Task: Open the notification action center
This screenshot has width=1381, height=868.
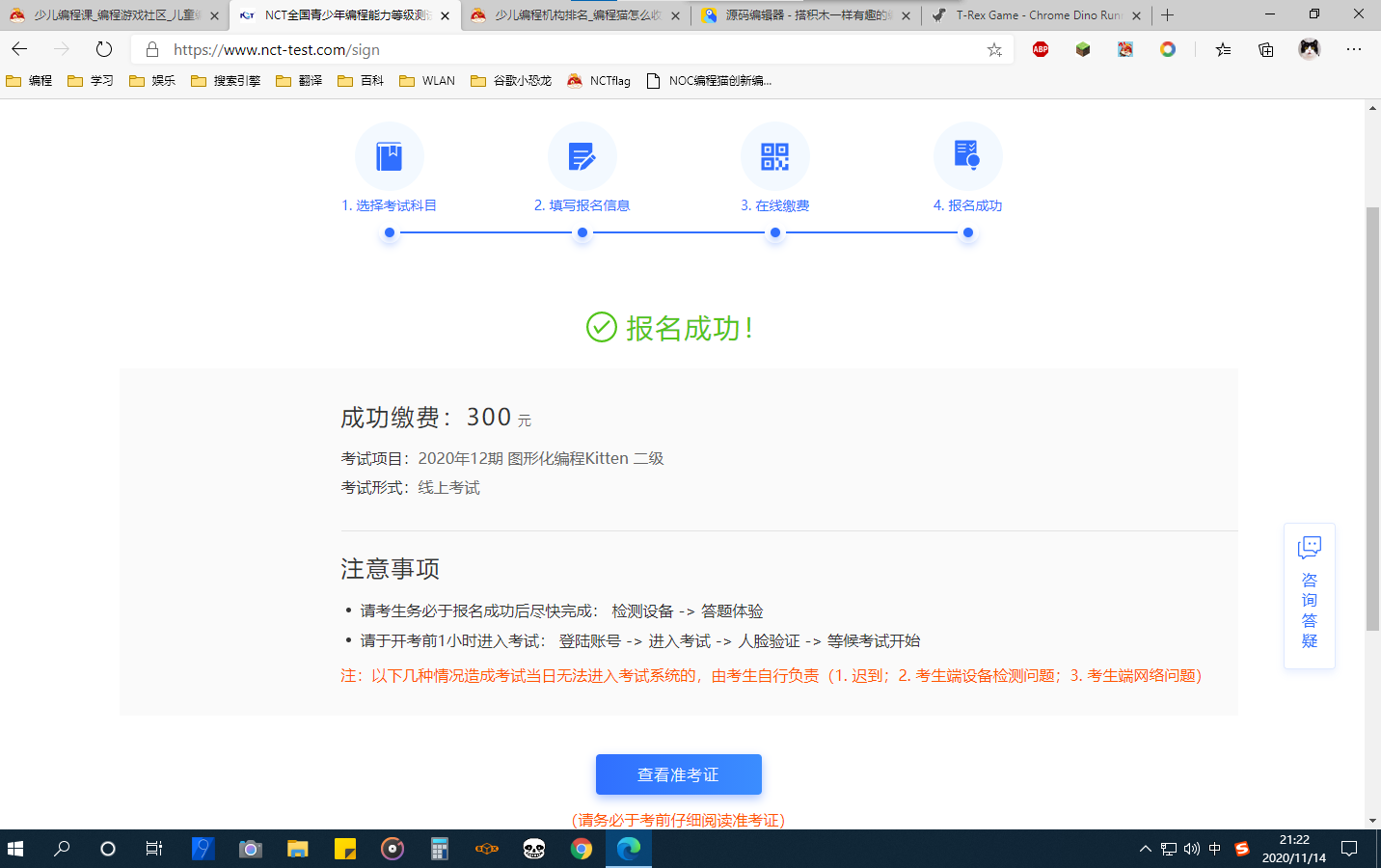Action: click(x=1350, y=849)
